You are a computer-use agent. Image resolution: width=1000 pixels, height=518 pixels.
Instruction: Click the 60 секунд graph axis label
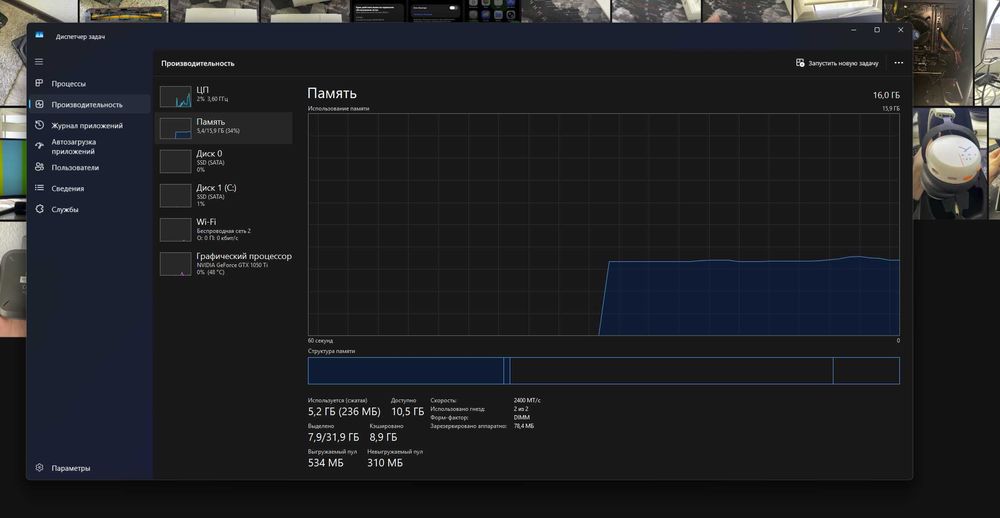320,341
